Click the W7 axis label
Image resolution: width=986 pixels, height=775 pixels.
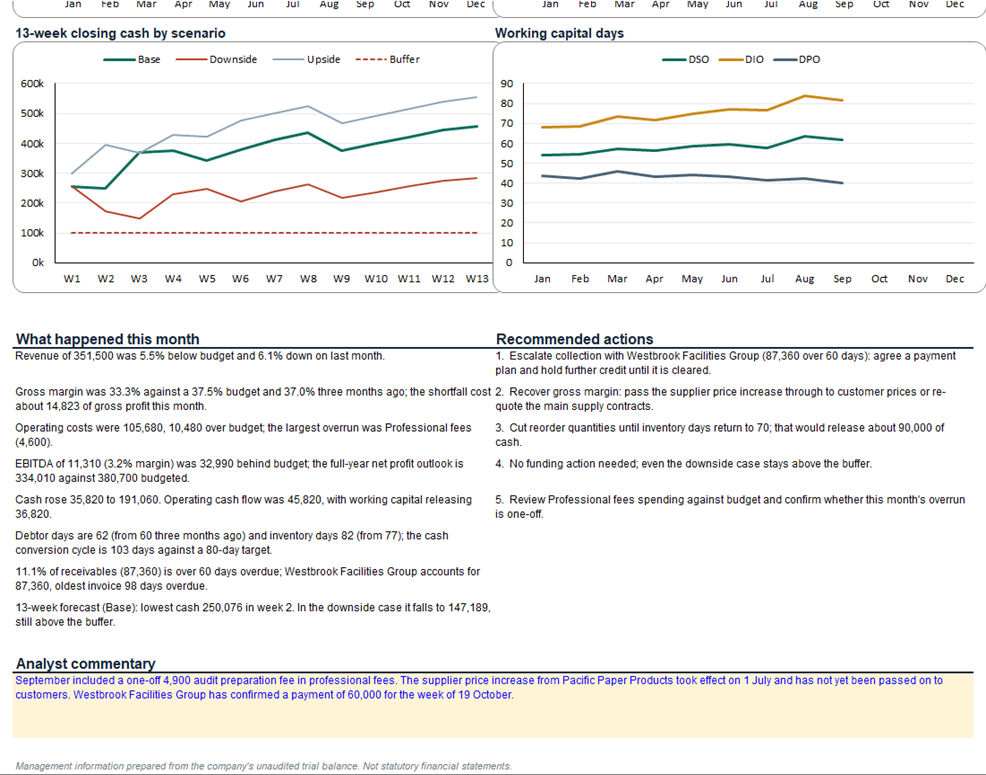coord(274,279)
